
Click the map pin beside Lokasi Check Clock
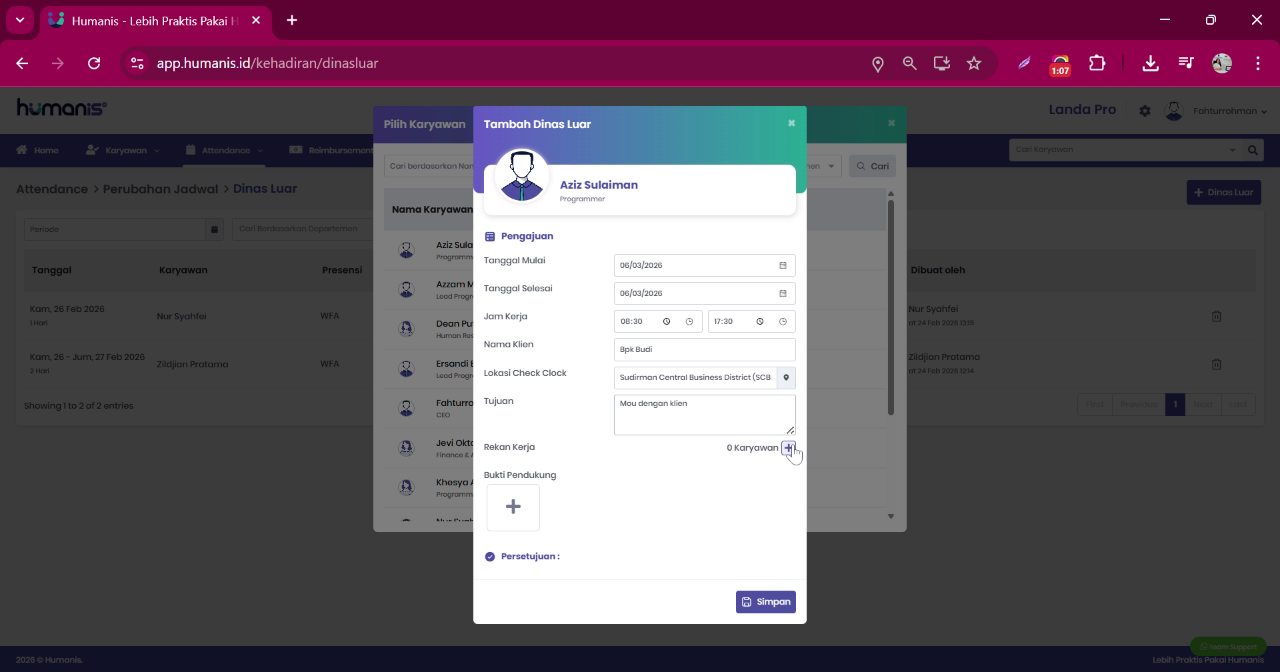(x=786, y=377)
